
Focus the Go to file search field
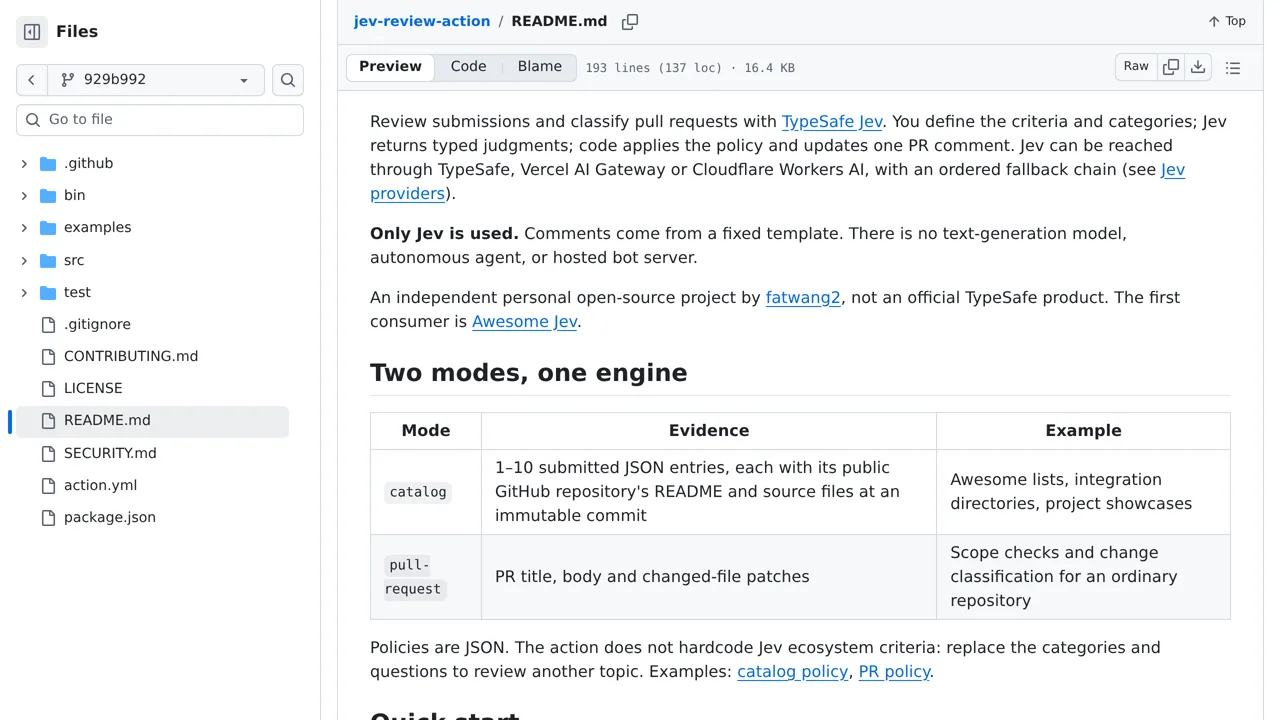(x=160, y=120)
